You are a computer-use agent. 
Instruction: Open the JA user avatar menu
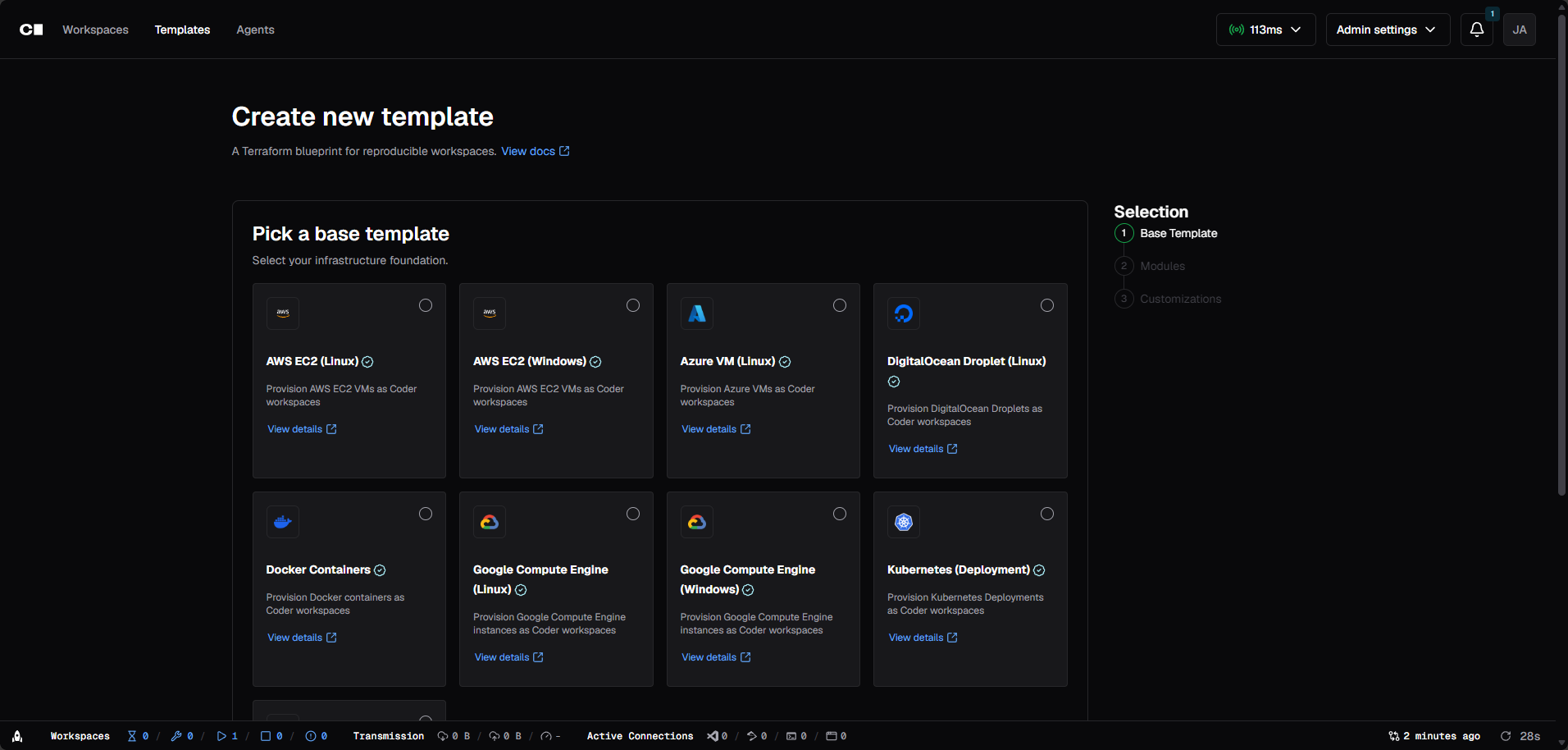click(x=1520, y=30)
